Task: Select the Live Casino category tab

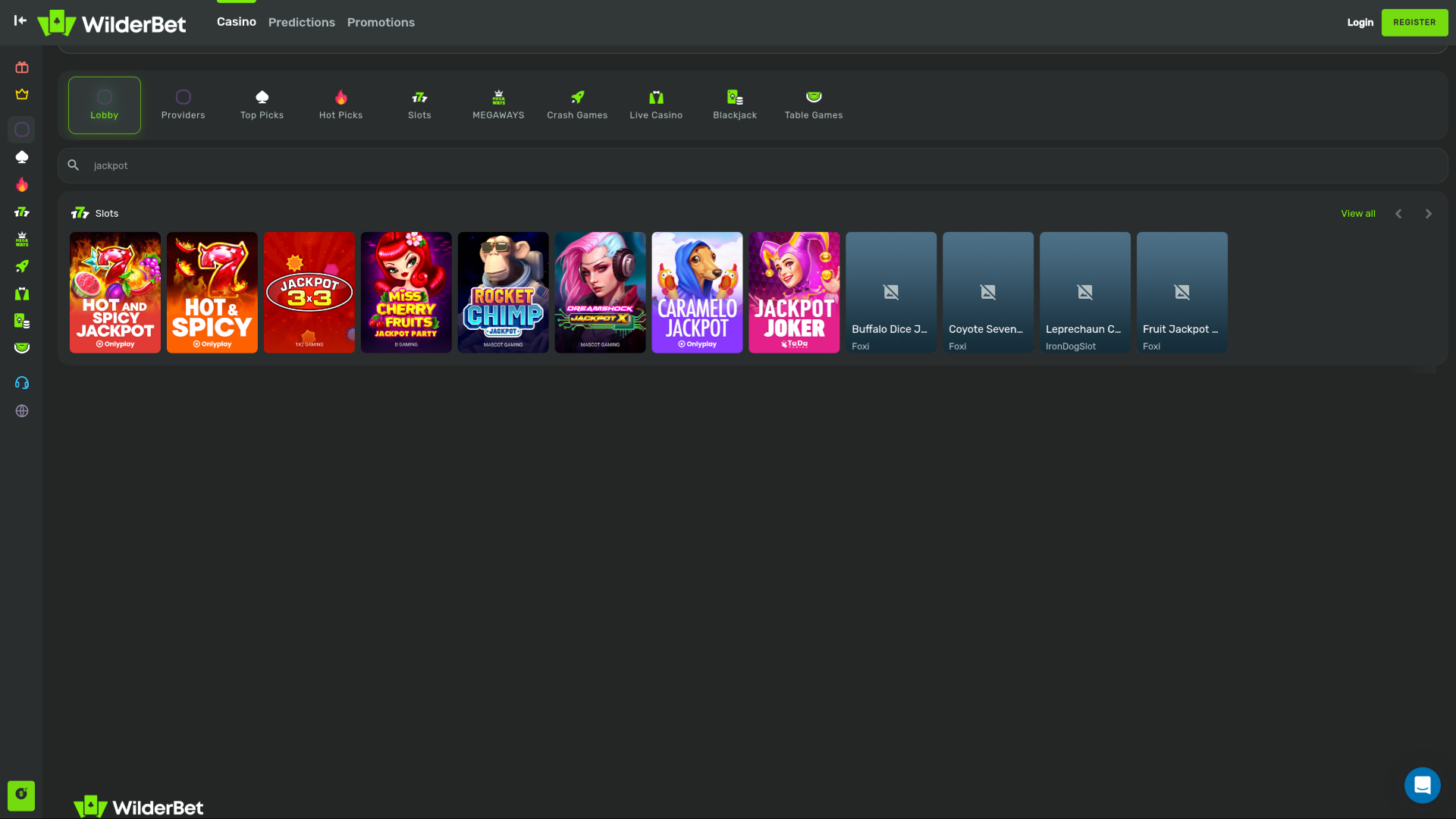Action: [x=657, y=105]
